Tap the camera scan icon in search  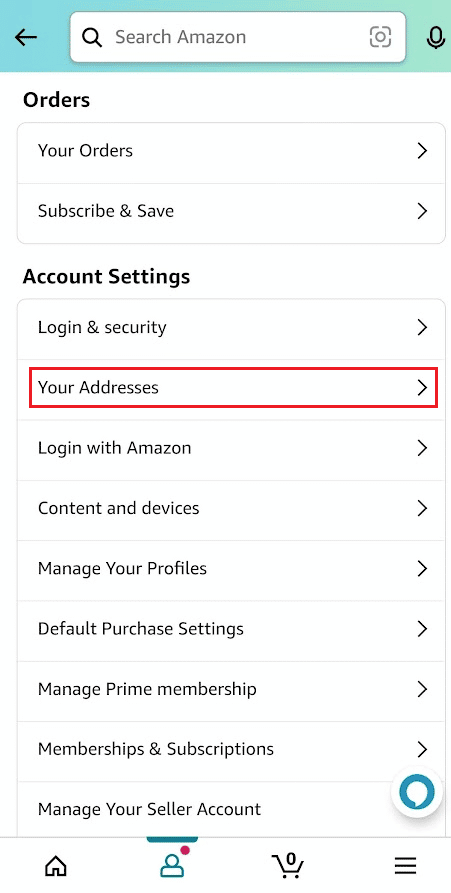click(380, 37)
